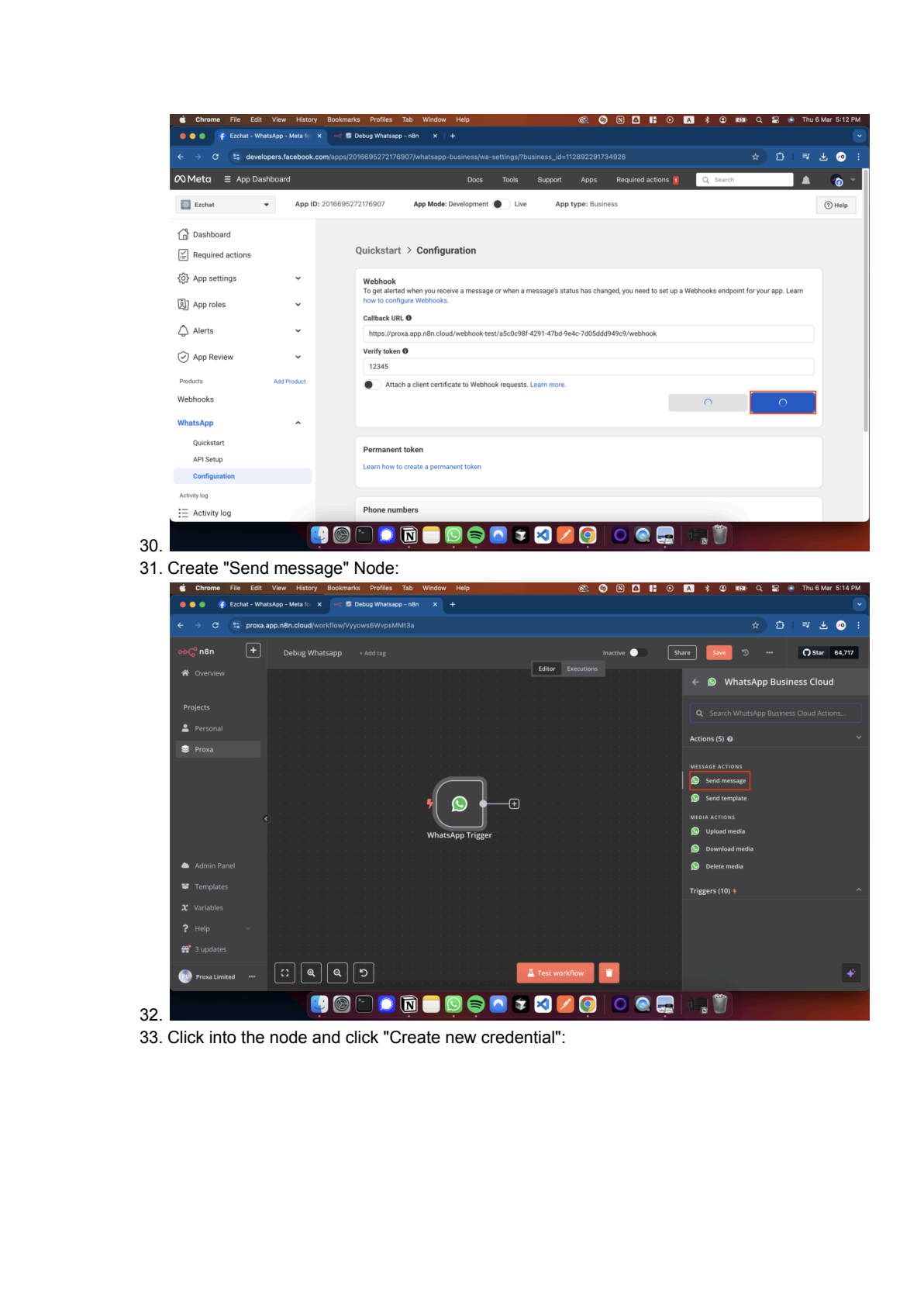Click the Upload media action
The height and width of the screenshot is (1306, 924).
coord(725,831)
